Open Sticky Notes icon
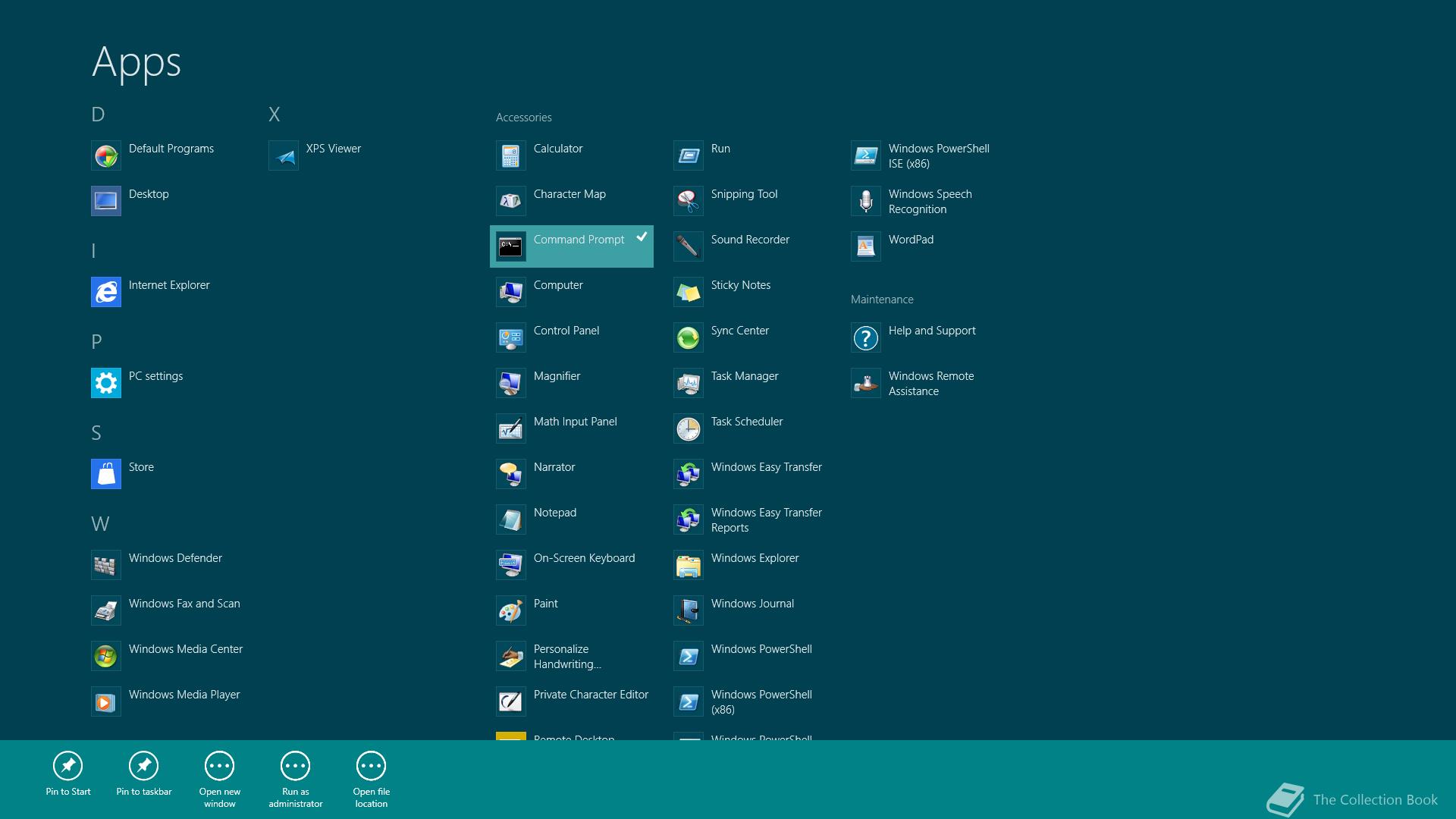 [688, 292]
